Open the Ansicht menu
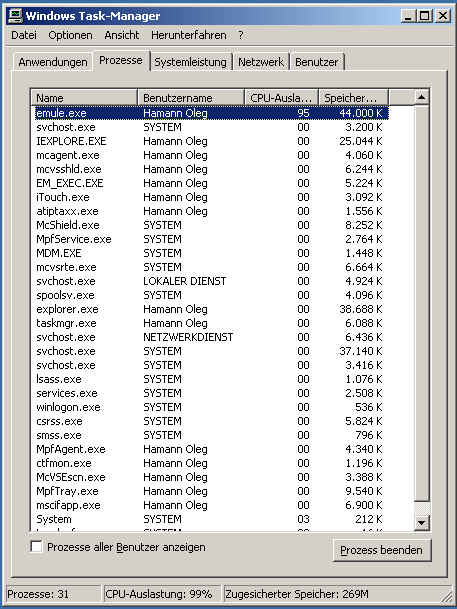 [x=122, y=35]
